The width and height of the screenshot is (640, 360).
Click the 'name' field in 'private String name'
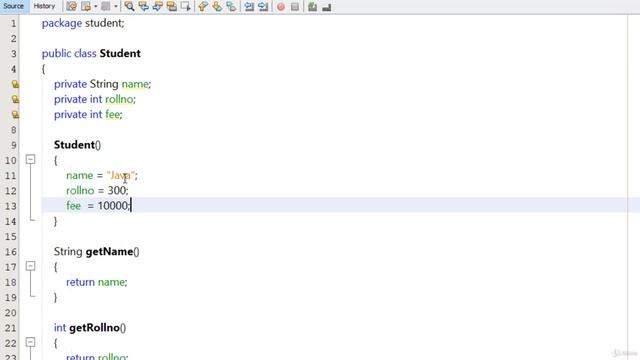tap(135, 84)
